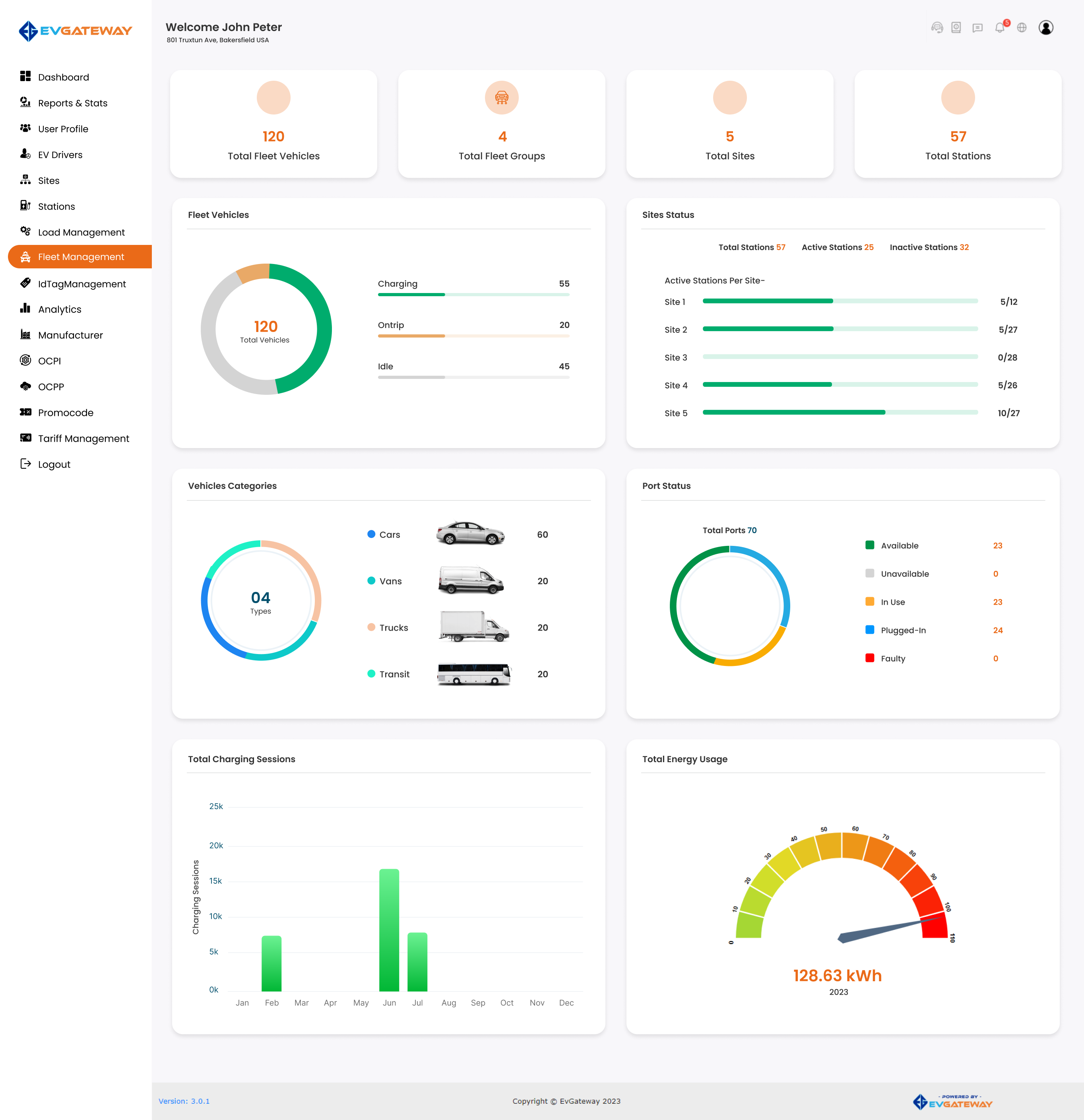Open the info guide book icon
This screenshot has height=1120, width=1084.
click(x=956, y=27)
